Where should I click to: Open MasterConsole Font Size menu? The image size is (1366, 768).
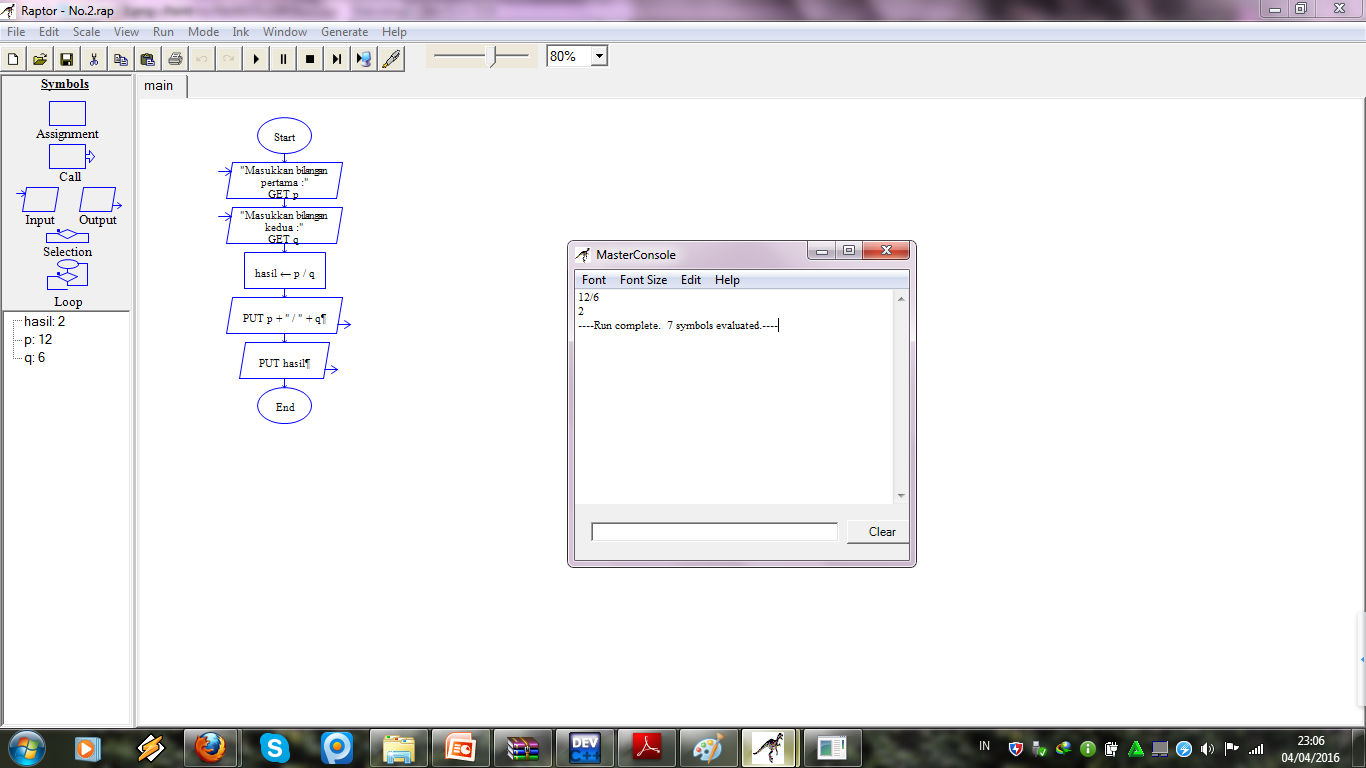point(643,280)
